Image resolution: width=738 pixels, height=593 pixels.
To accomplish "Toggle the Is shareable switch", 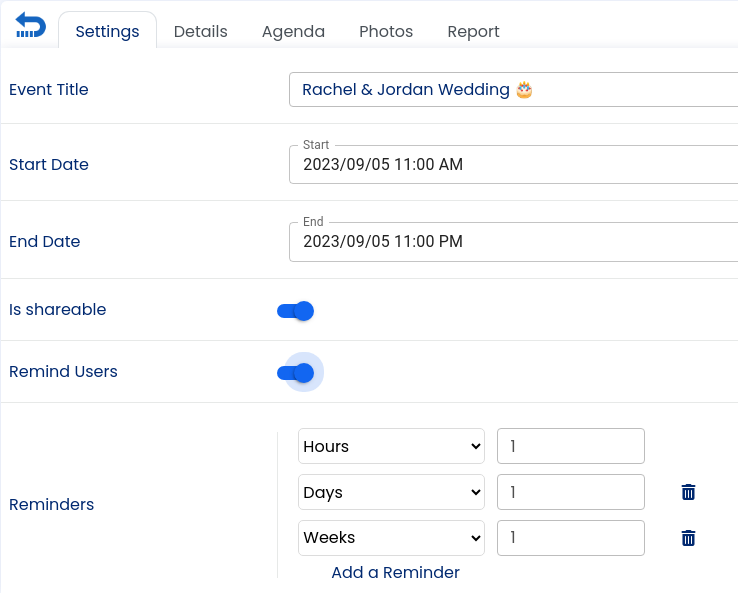I will 296,311.
